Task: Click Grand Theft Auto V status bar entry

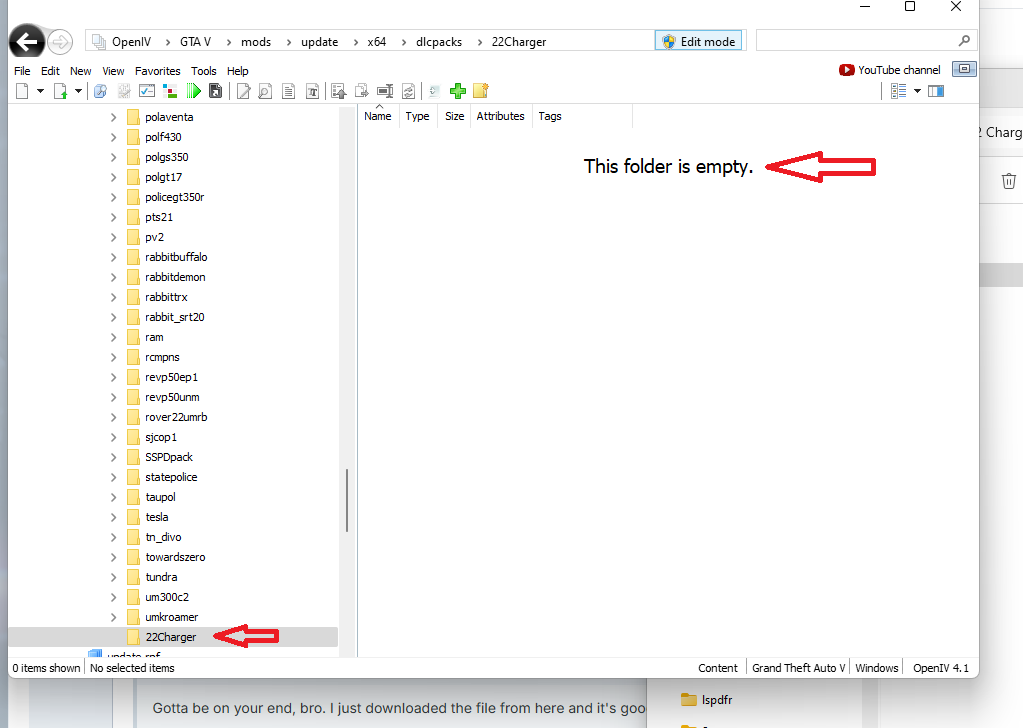Action: 799,668
